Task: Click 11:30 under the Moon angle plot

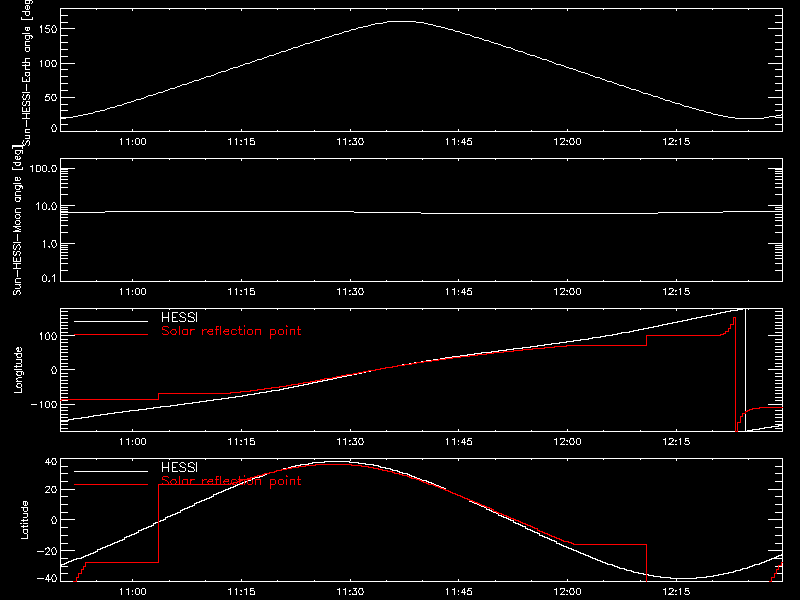Action: 350,292
